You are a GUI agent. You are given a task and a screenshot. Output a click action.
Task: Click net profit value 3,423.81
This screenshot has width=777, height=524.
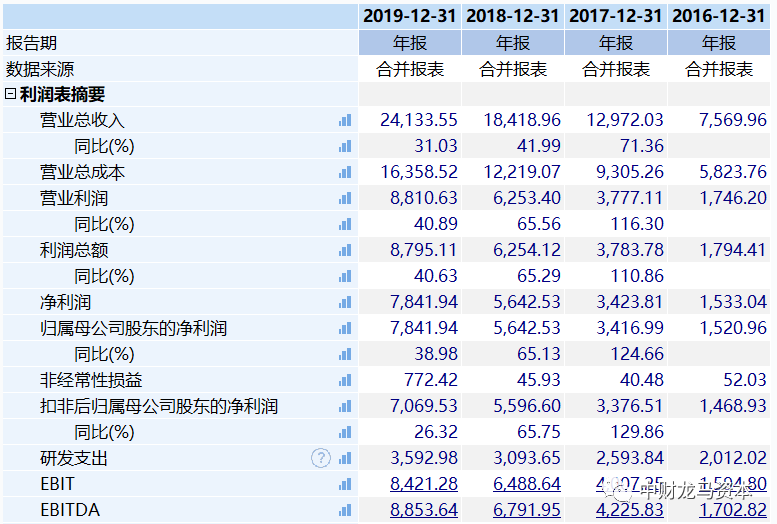click(x=629, y=302)
